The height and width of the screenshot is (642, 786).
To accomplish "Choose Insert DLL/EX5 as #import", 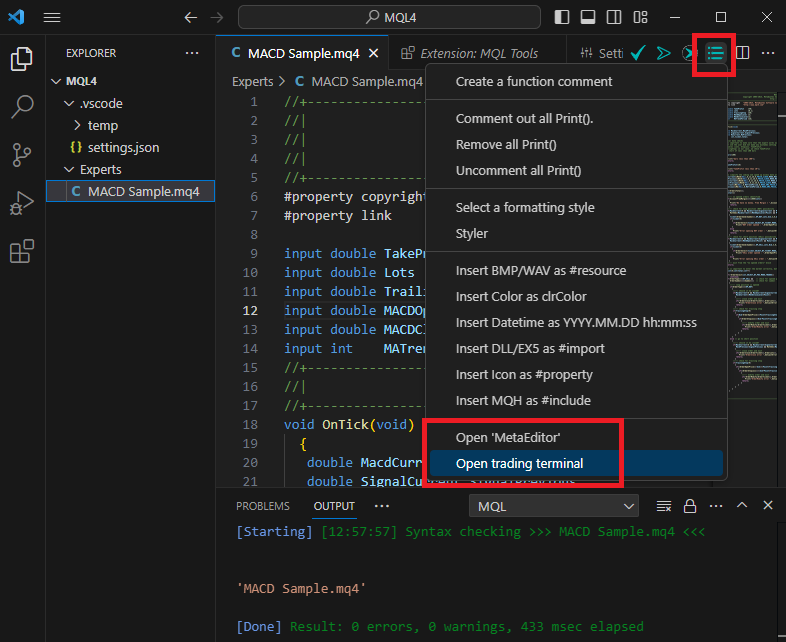I will [576, 349].
